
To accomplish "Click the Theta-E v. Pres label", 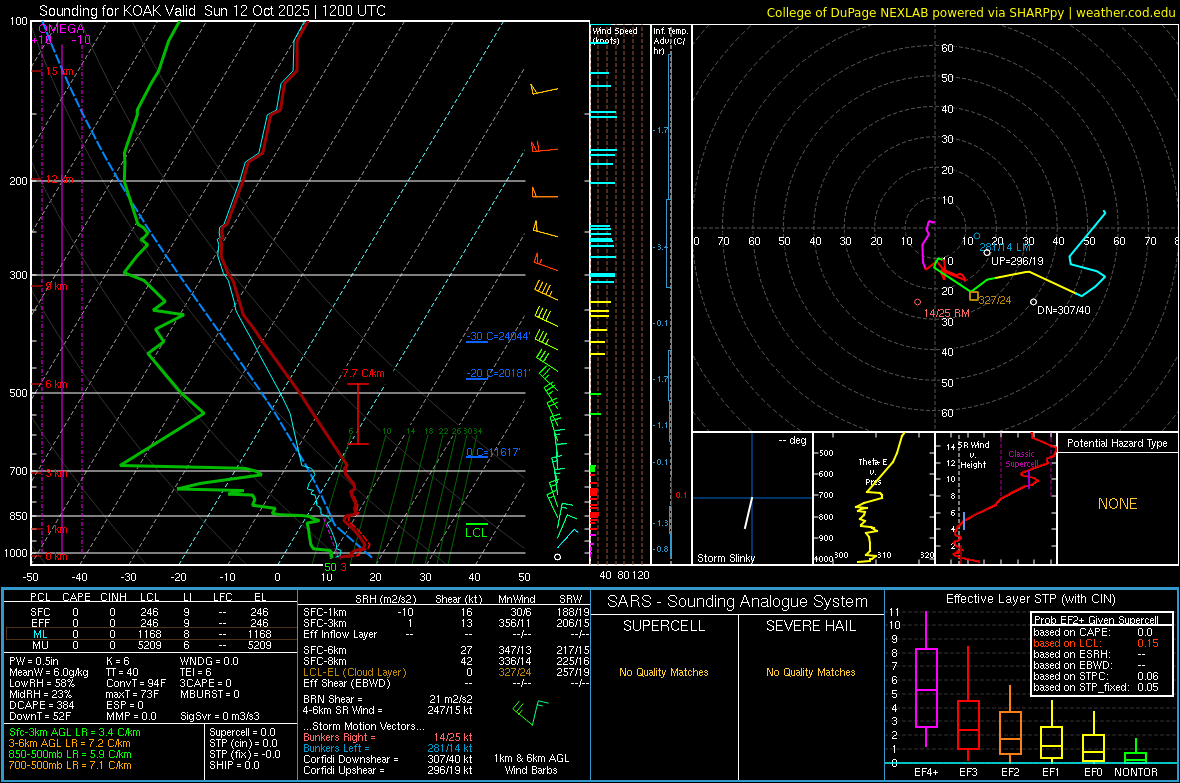I will point(872,472).
